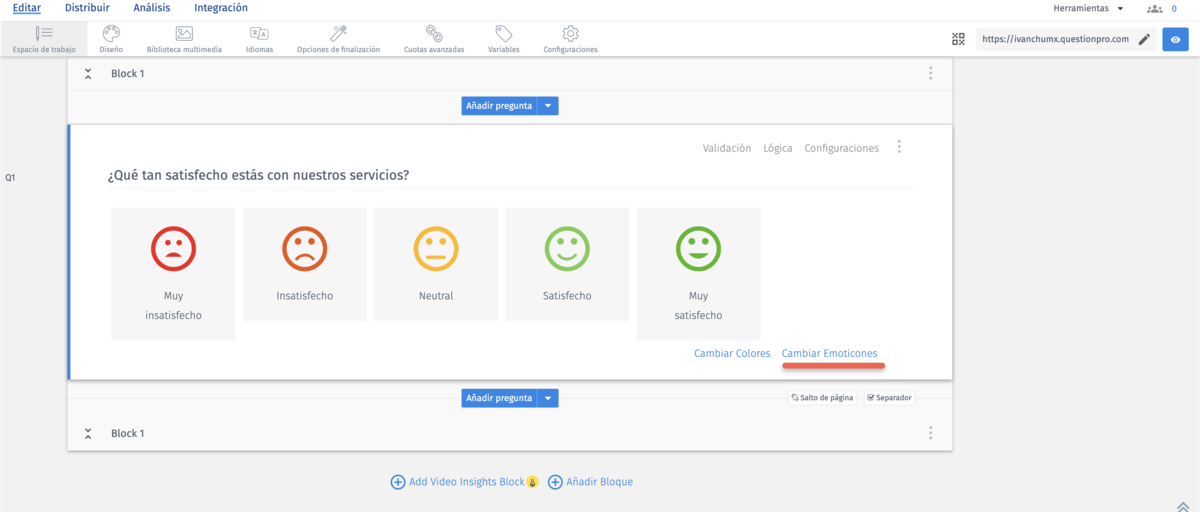Viewport: 1200px width, 512px height.
Task: Open the Configuraciones gear icon
Action: point(570,34)
